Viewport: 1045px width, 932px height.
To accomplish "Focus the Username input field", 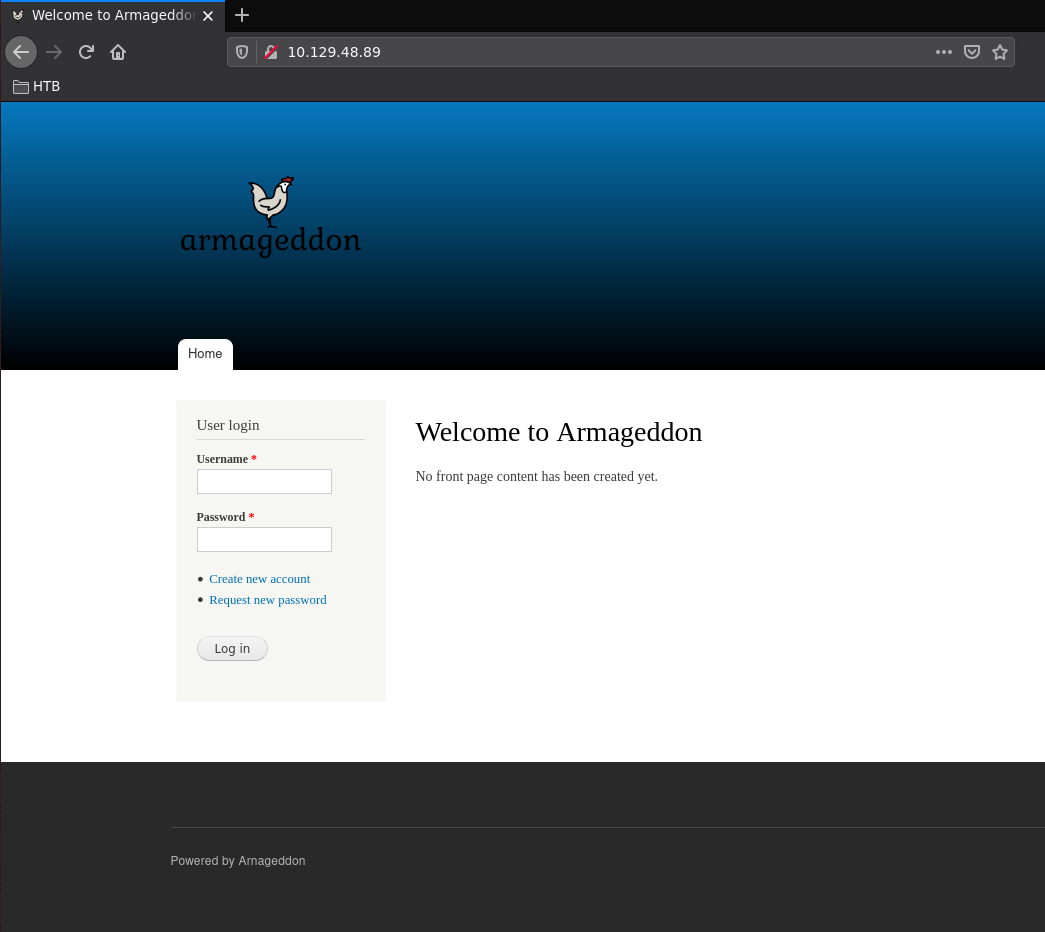I will (264, 481).
